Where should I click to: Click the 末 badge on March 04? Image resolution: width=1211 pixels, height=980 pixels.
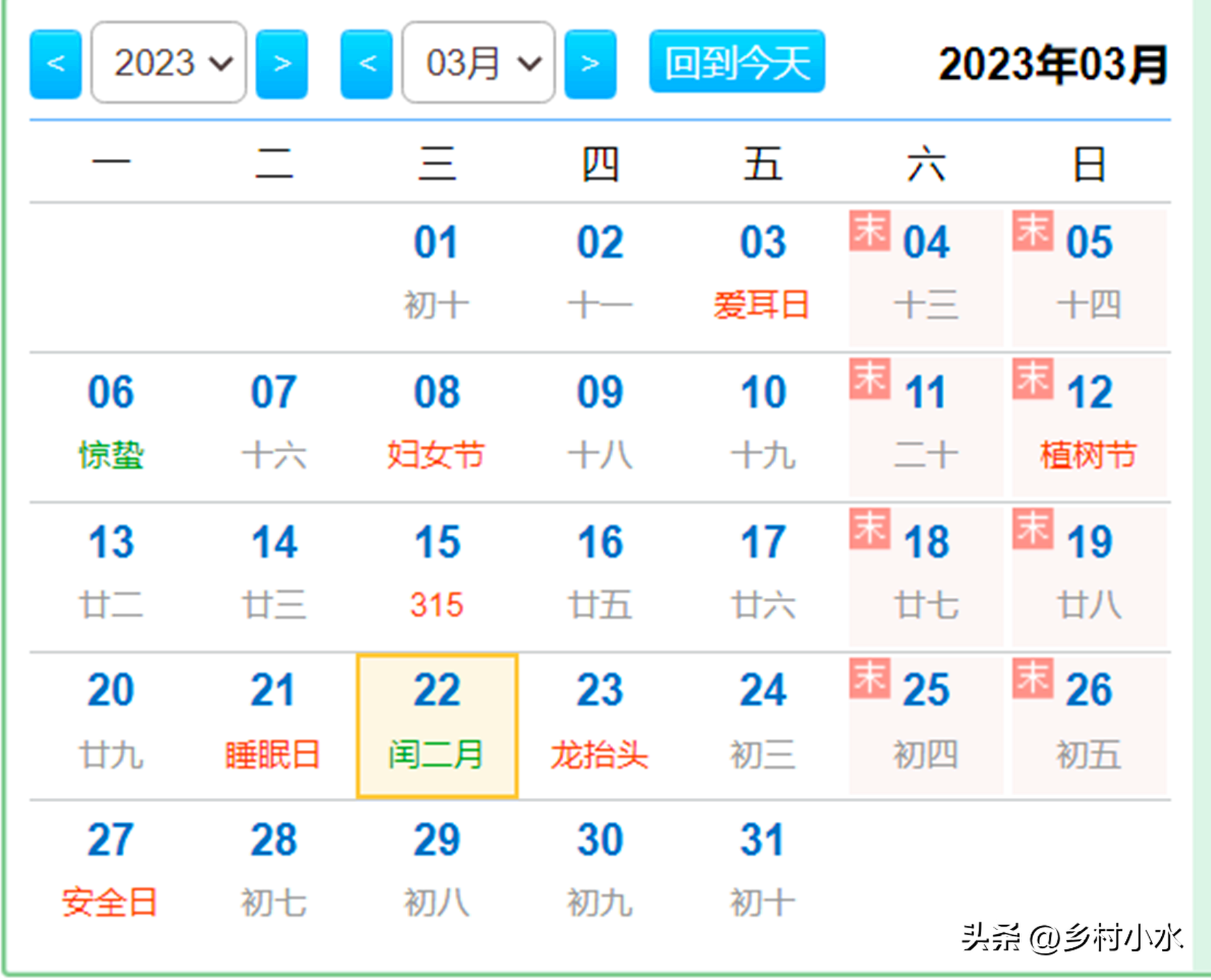[869, 231]
